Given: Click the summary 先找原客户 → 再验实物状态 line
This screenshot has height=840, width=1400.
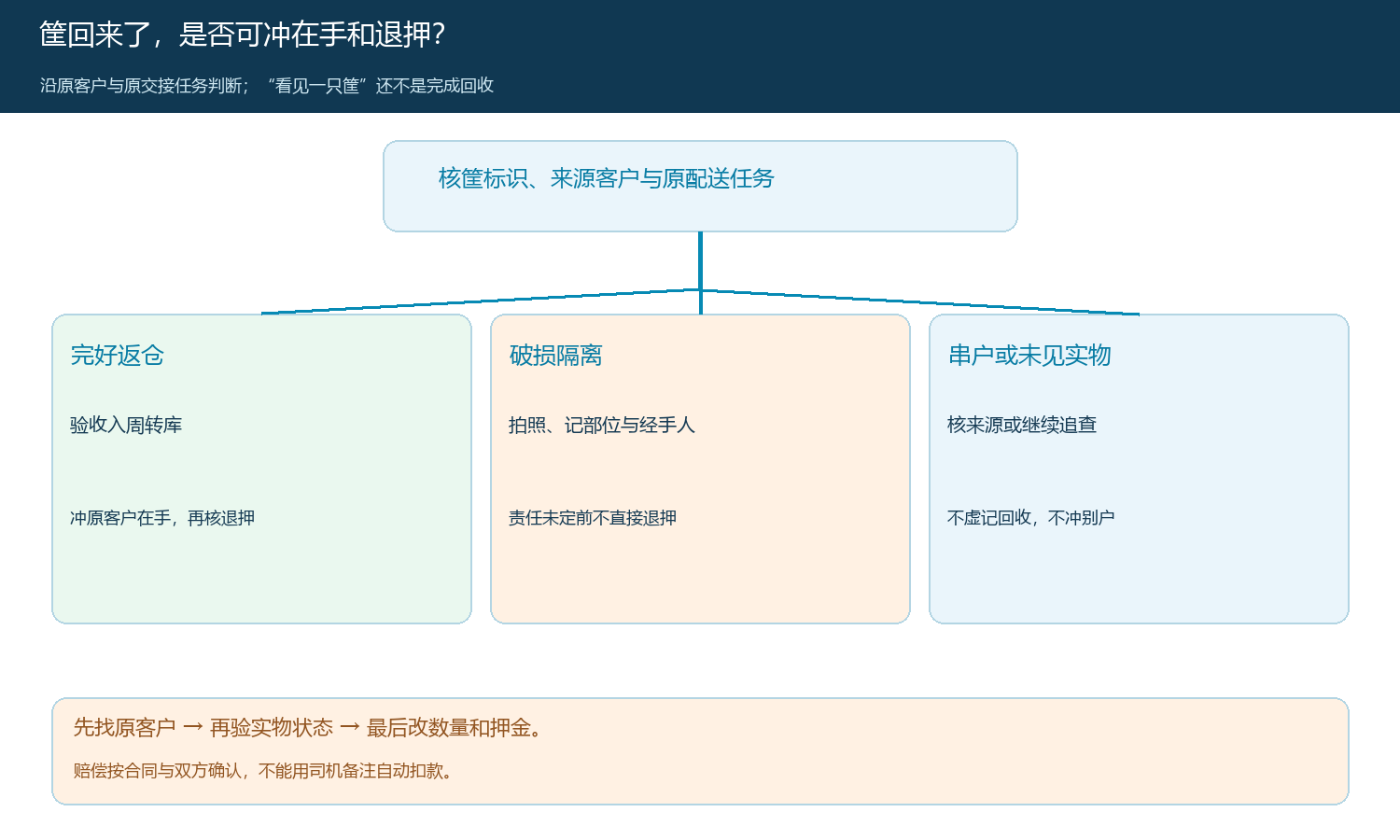Looking at the screenshot, I should pyautogui.click(x=308, y=728).
